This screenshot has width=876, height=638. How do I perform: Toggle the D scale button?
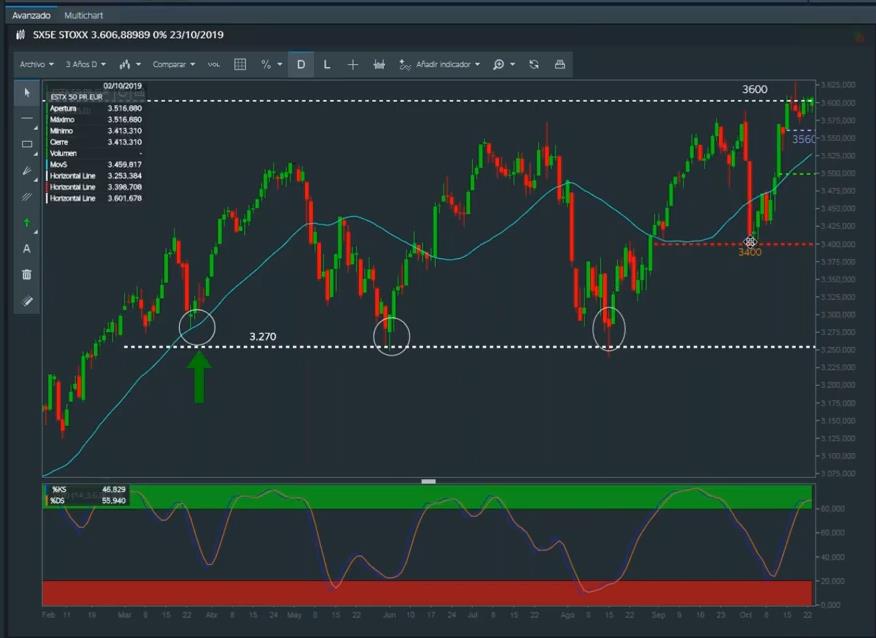pos(301,64)
